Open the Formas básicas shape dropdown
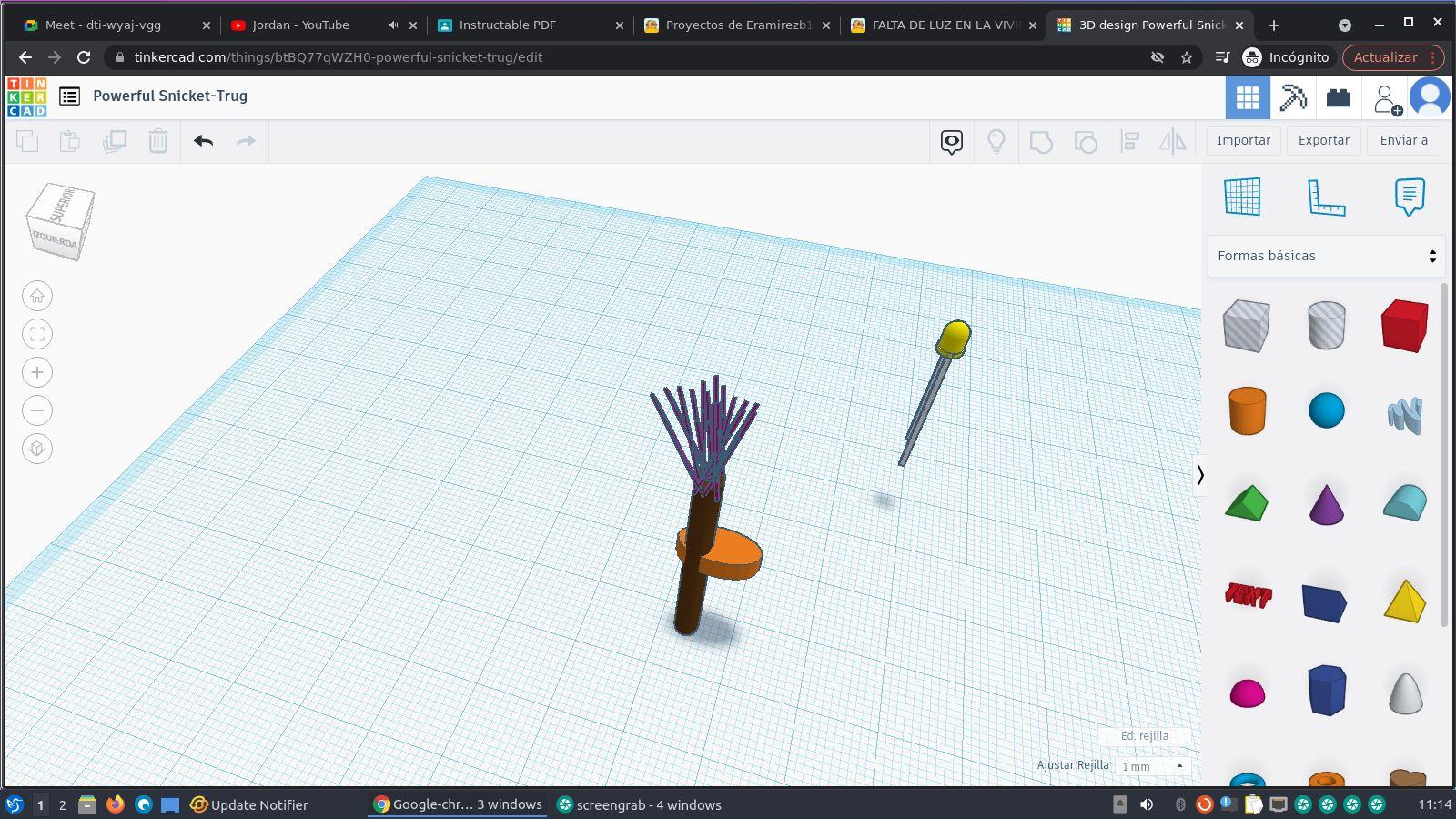The height and width of the screenshot is (819, 1456). 1326,256
